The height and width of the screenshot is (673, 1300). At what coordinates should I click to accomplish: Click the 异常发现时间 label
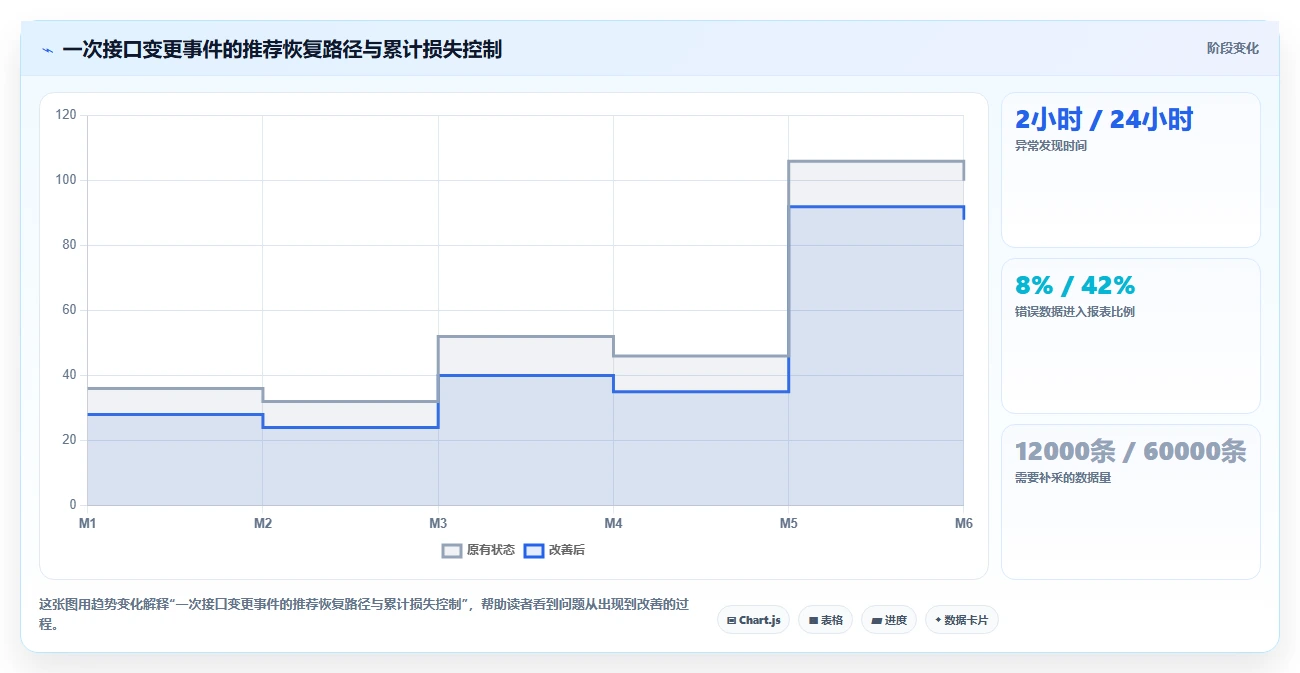1051,146
